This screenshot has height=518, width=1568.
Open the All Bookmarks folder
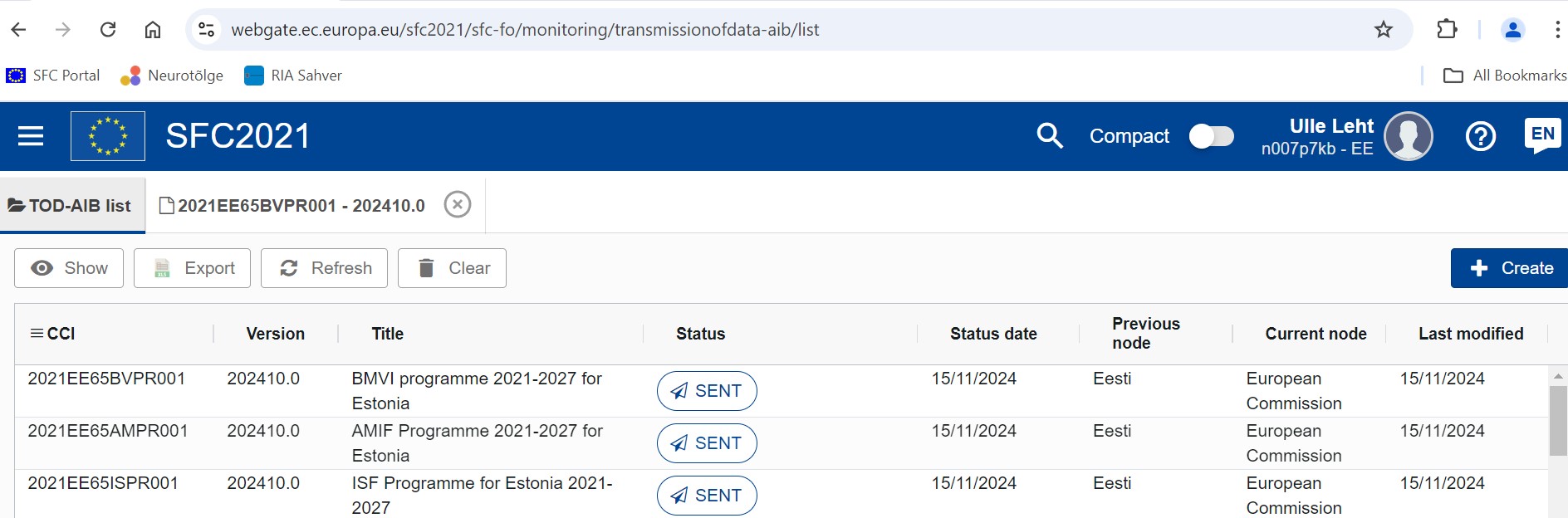[x=1505, y=76]
